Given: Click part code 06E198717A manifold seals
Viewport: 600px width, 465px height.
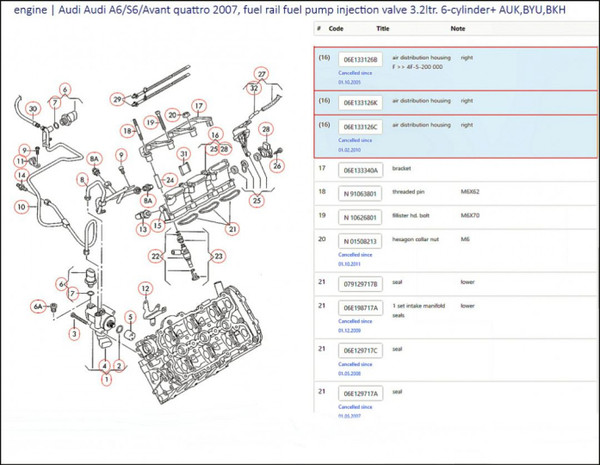Looking at the screenshot, I should [x=359, y=308].
